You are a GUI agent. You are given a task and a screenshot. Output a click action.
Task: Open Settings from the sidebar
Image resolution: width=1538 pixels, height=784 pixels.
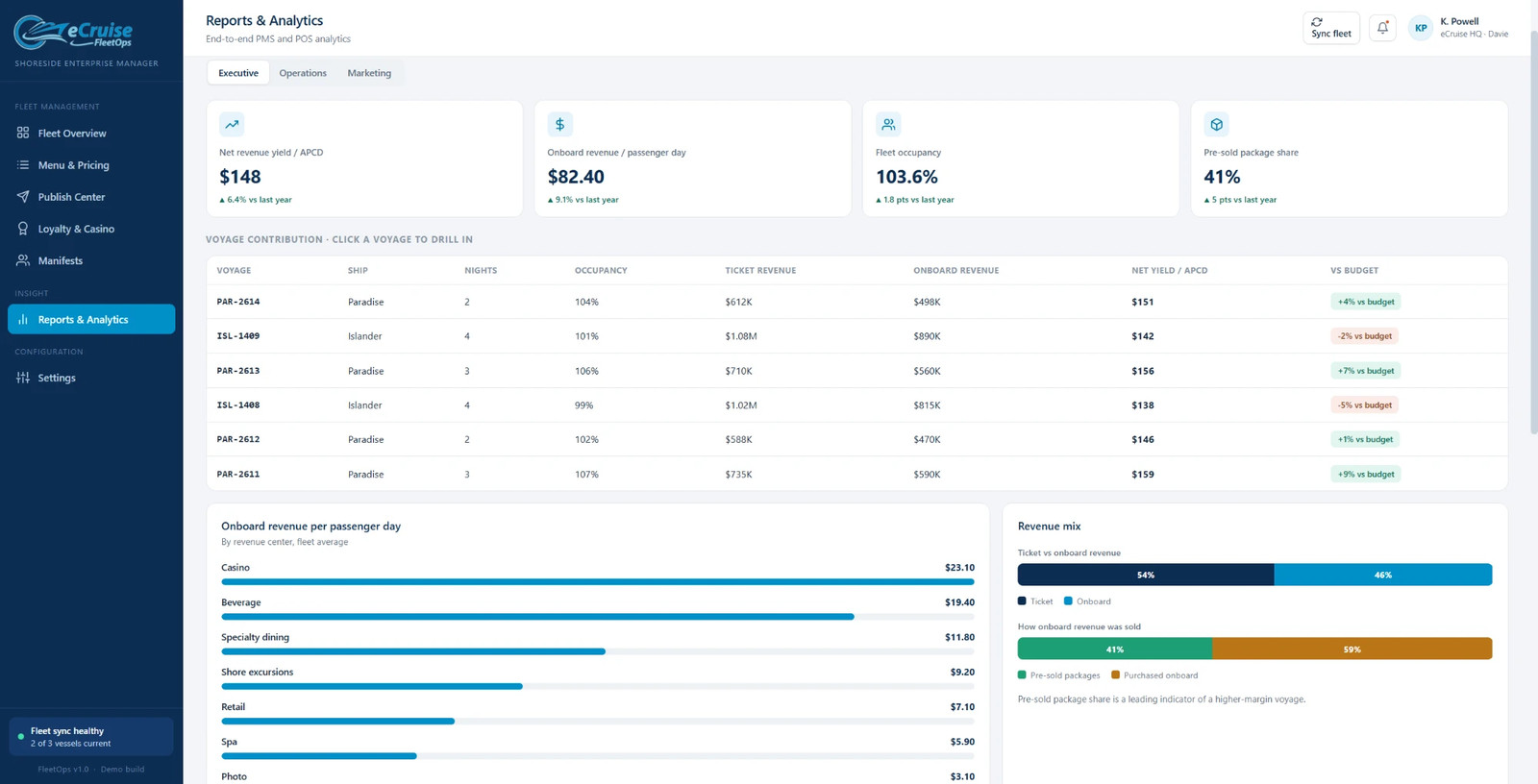[x=91, y=378]
